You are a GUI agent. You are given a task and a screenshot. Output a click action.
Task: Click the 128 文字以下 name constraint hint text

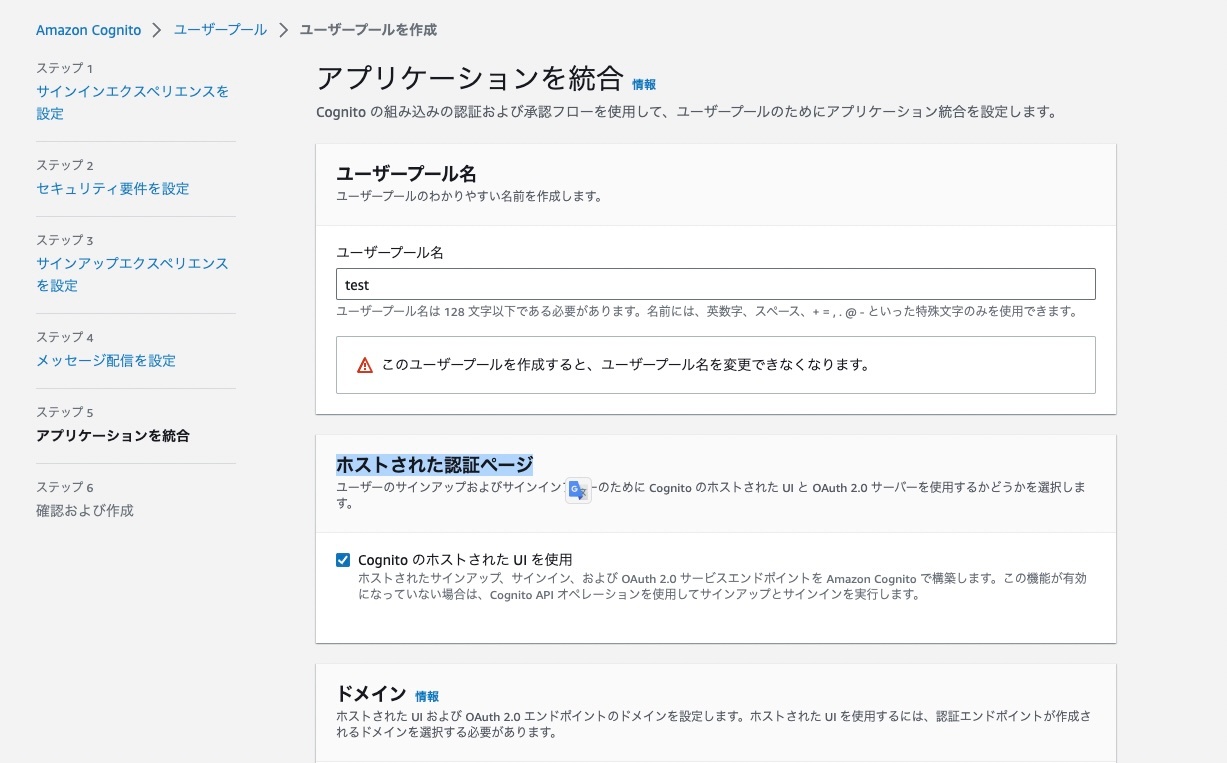point(706,312)
